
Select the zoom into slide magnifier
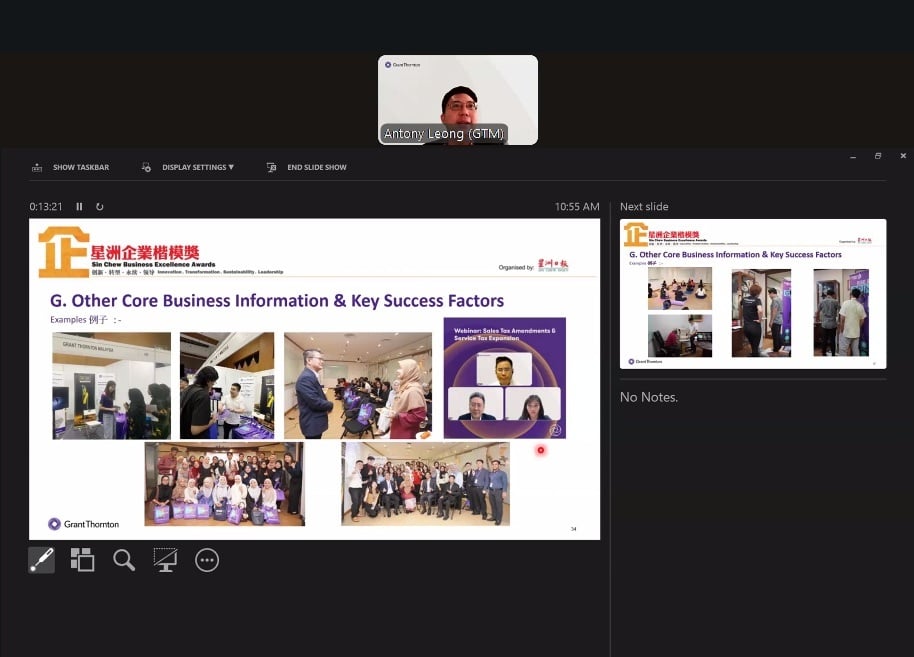124,560
